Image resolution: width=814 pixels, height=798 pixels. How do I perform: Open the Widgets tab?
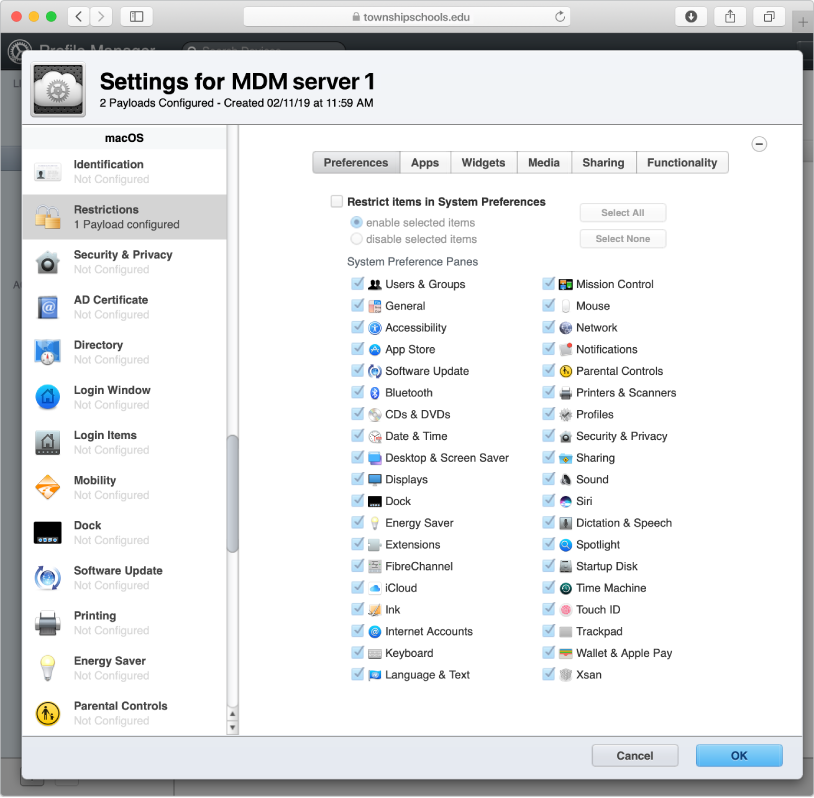click(483, 163)
